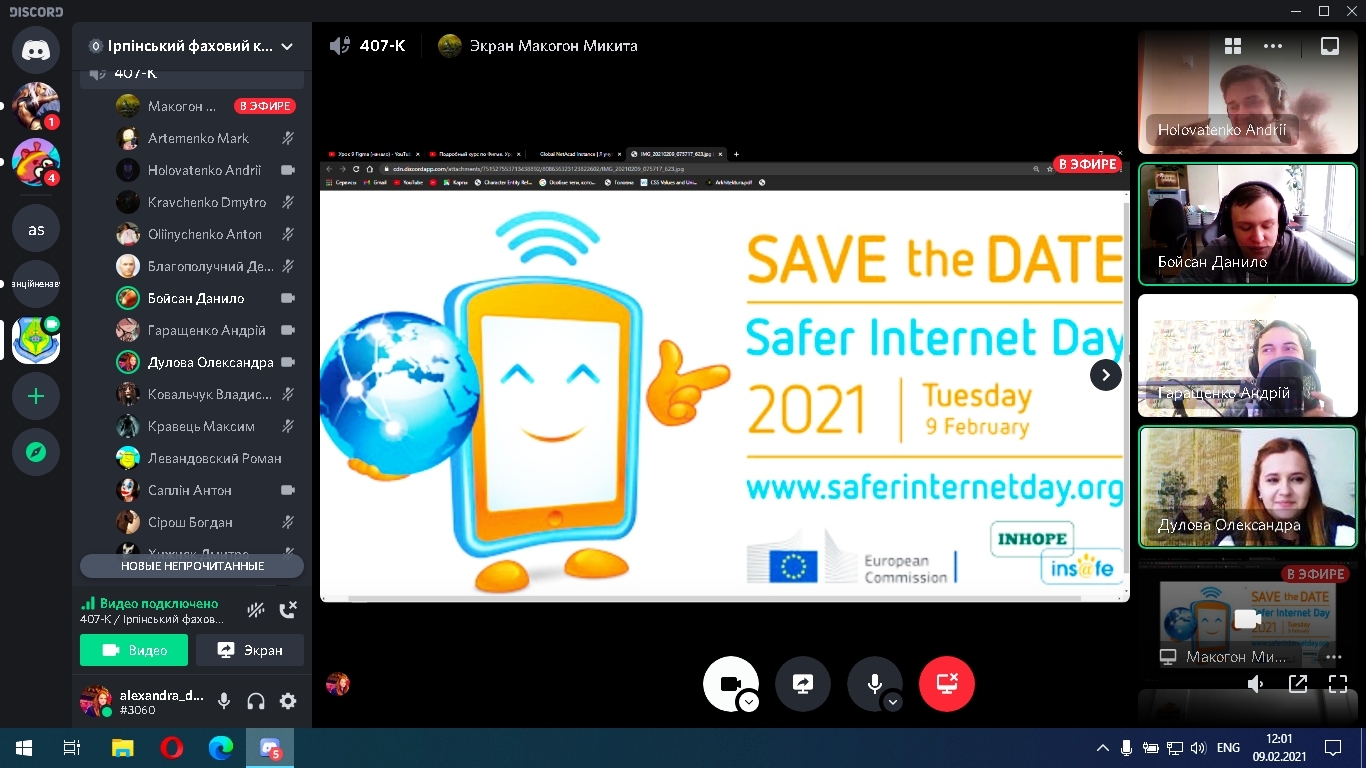This screenshot has height=768, width=1366.
Task: Open Бойсан Данило video tile
Action: click(x=1248, y=224)
